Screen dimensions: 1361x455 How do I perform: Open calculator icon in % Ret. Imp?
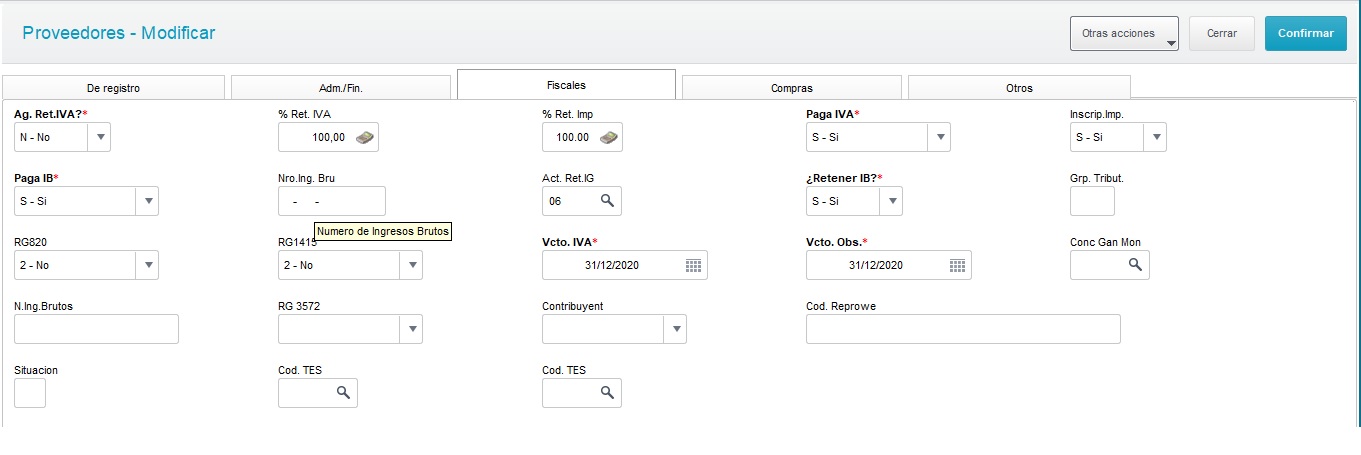pos(608,137)
